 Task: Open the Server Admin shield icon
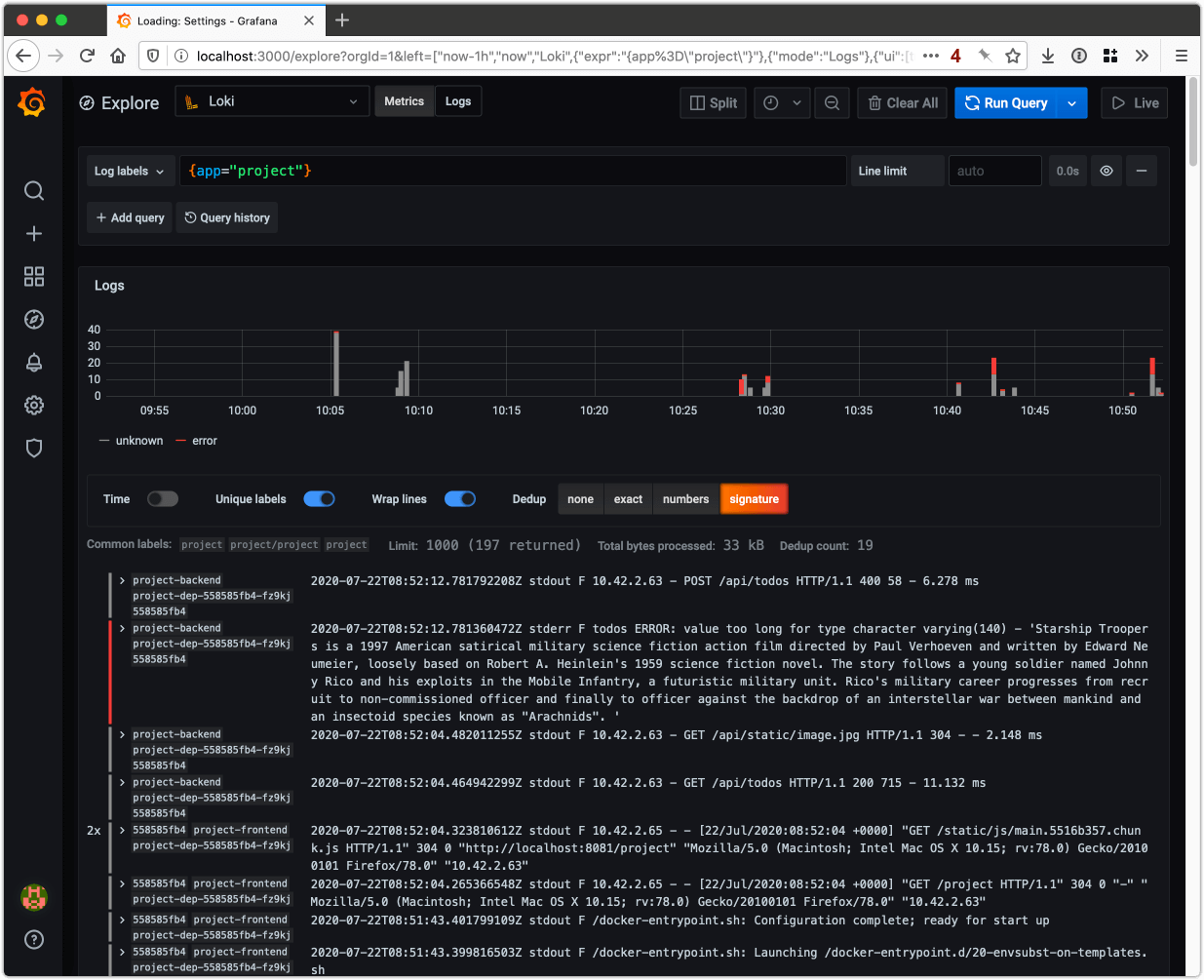[x=34, y=449]
